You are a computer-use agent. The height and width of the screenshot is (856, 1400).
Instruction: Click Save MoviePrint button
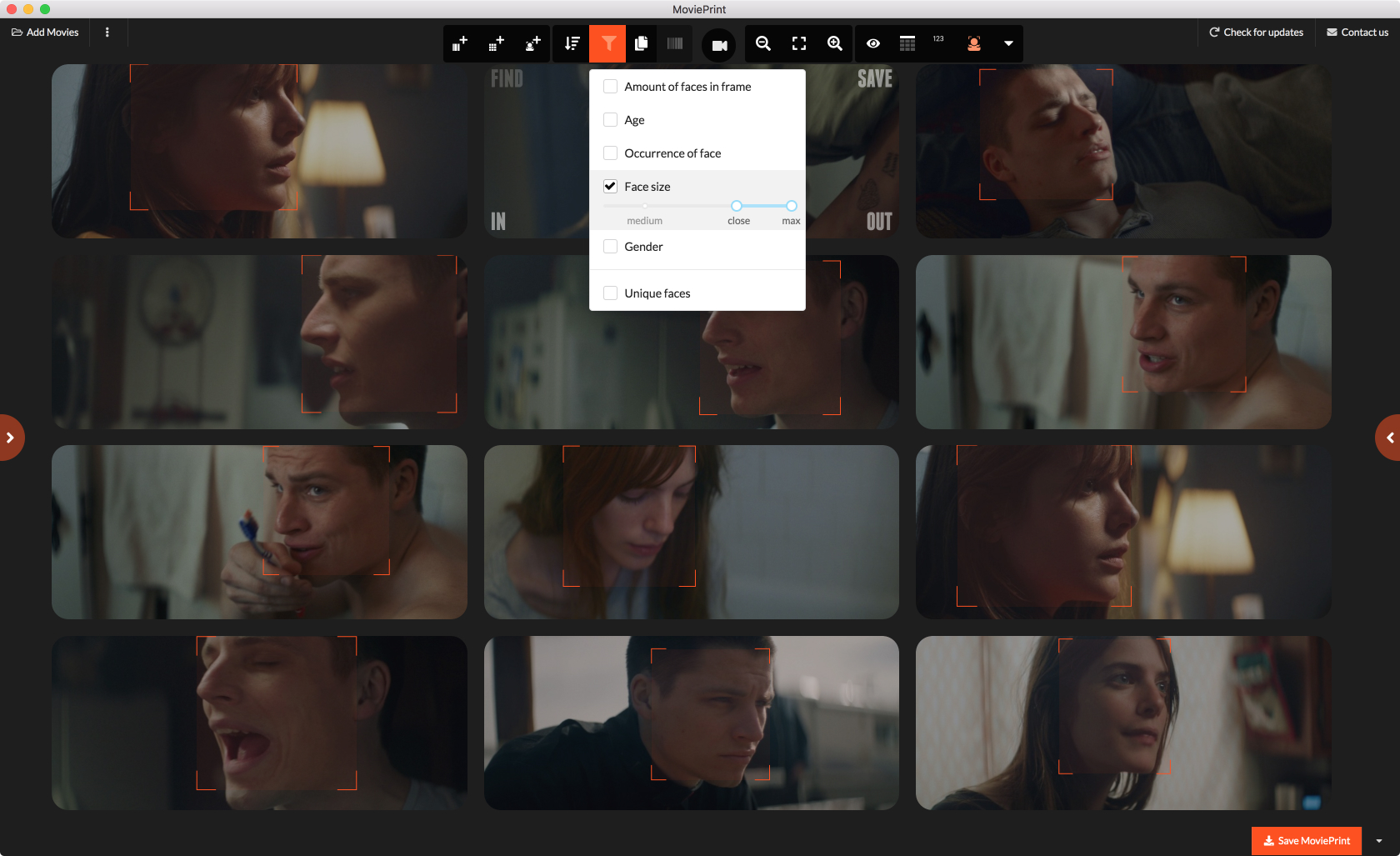[1307, 840]
